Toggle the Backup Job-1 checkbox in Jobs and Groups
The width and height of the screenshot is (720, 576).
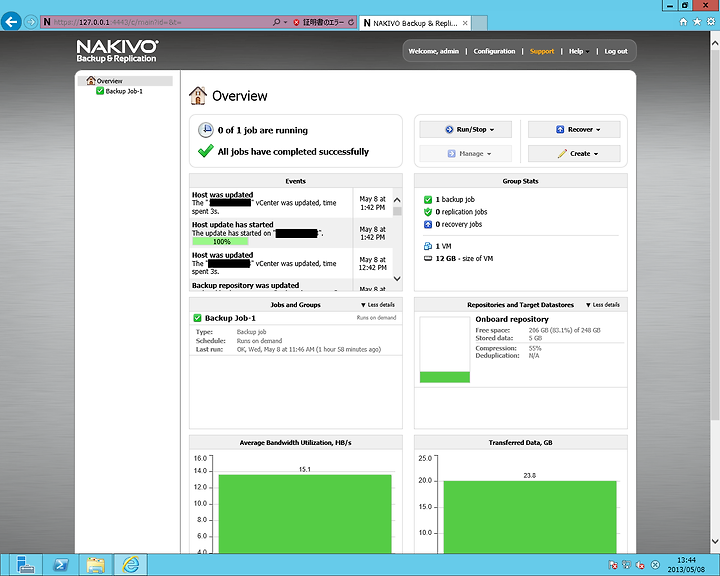197,318
